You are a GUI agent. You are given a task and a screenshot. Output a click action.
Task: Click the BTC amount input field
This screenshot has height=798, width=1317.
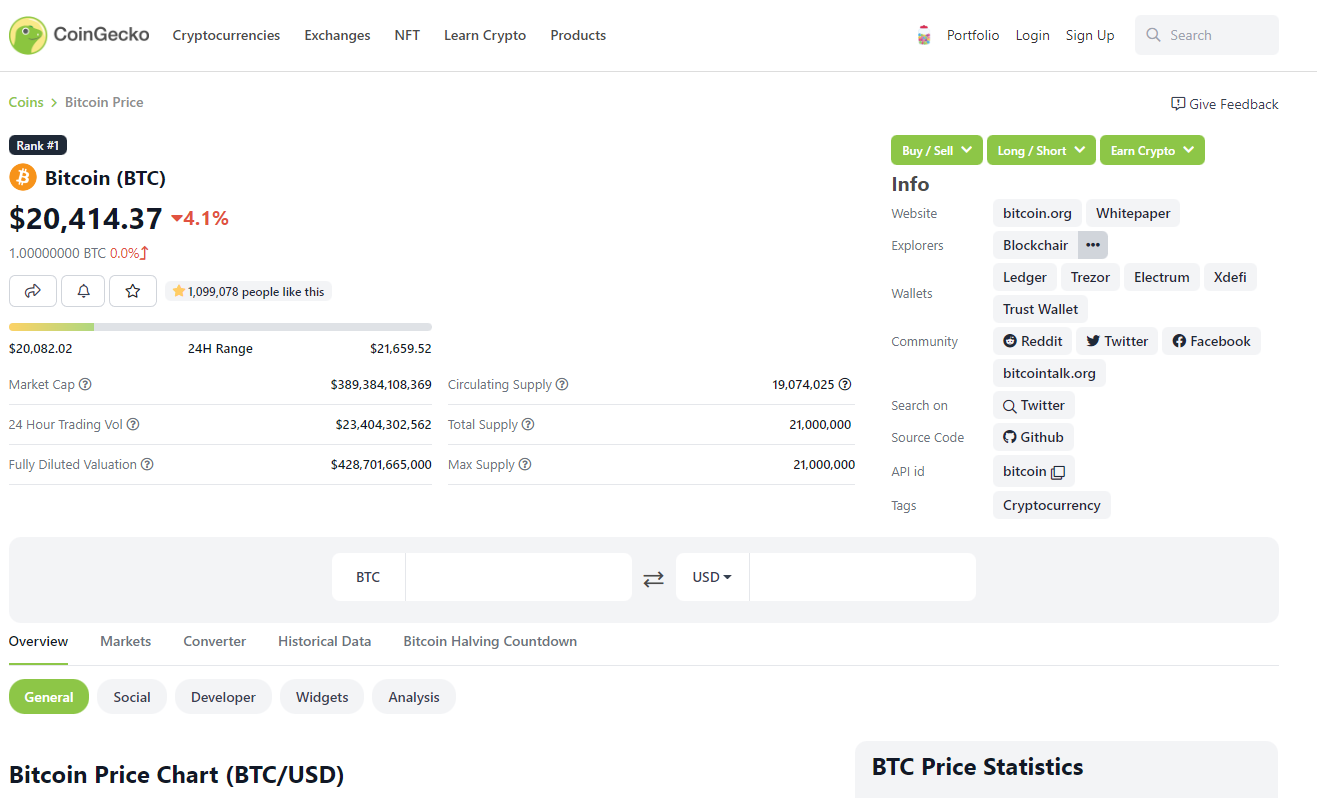(519, 577)
